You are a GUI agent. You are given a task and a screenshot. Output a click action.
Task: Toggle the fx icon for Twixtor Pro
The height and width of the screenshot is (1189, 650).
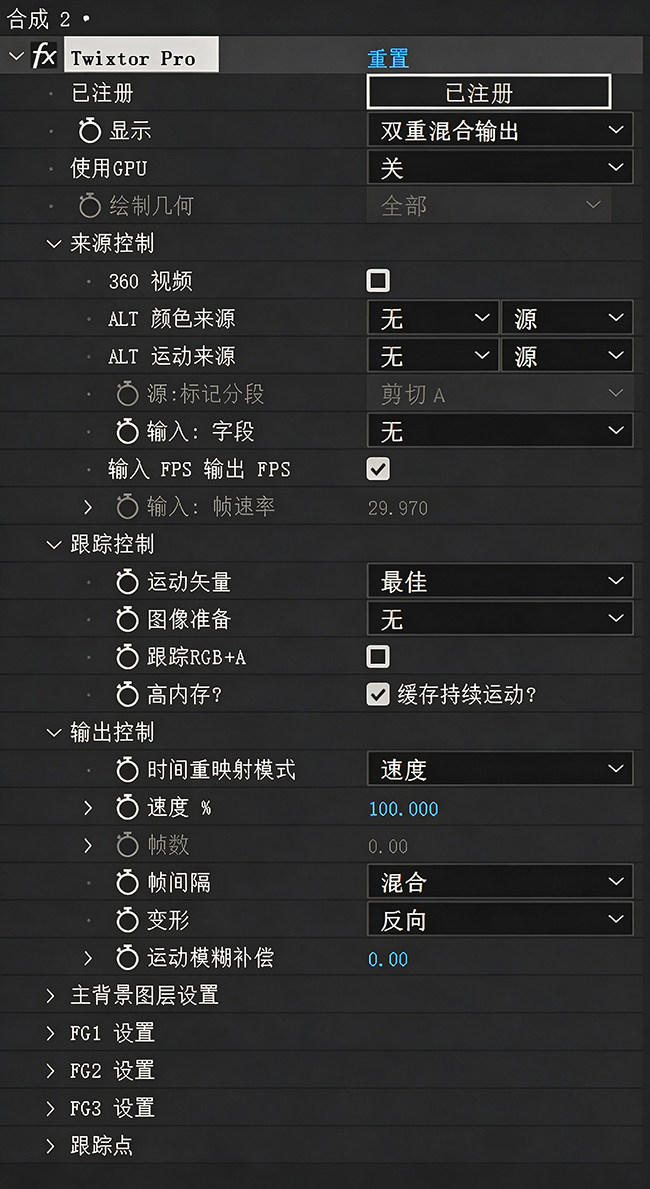(x=44, y=55)
